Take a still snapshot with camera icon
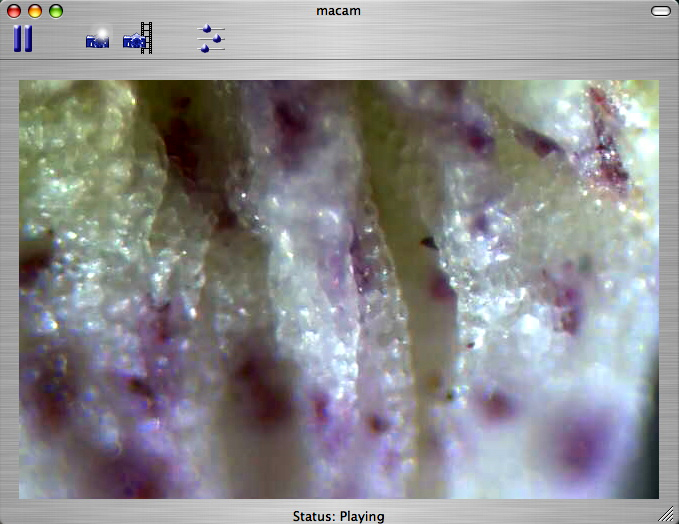Viewport: 679px width, 524px height. point(97,38)
